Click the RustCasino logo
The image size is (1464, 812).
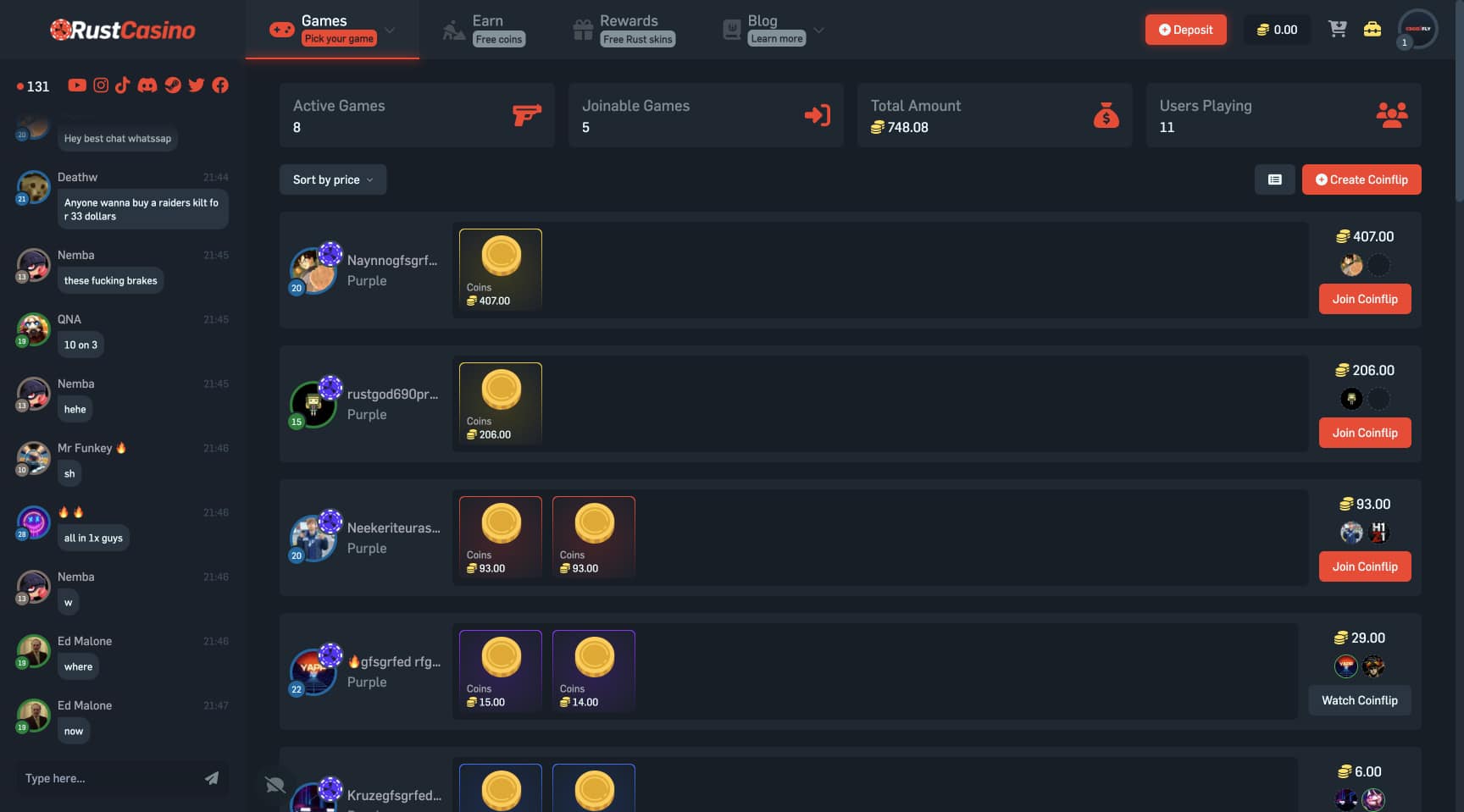pos(123,30)
